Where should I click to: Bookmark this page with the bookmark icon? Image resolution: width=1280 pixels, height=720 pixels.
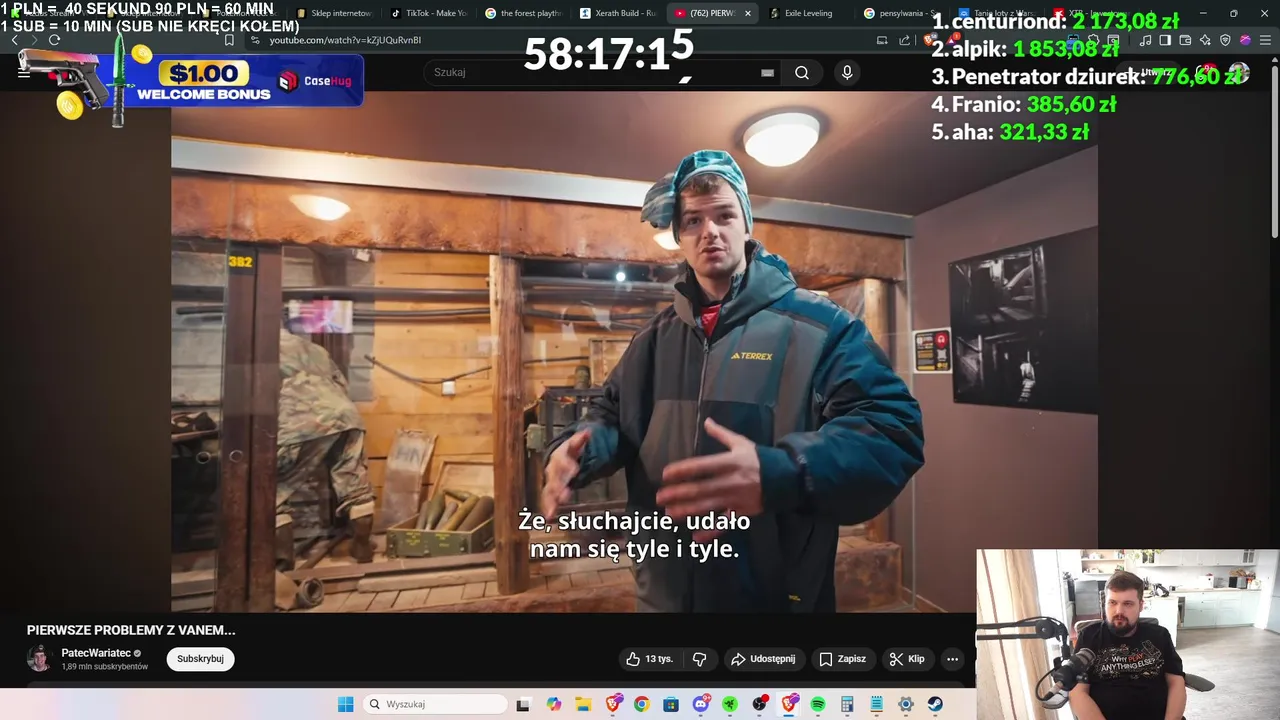229,40
